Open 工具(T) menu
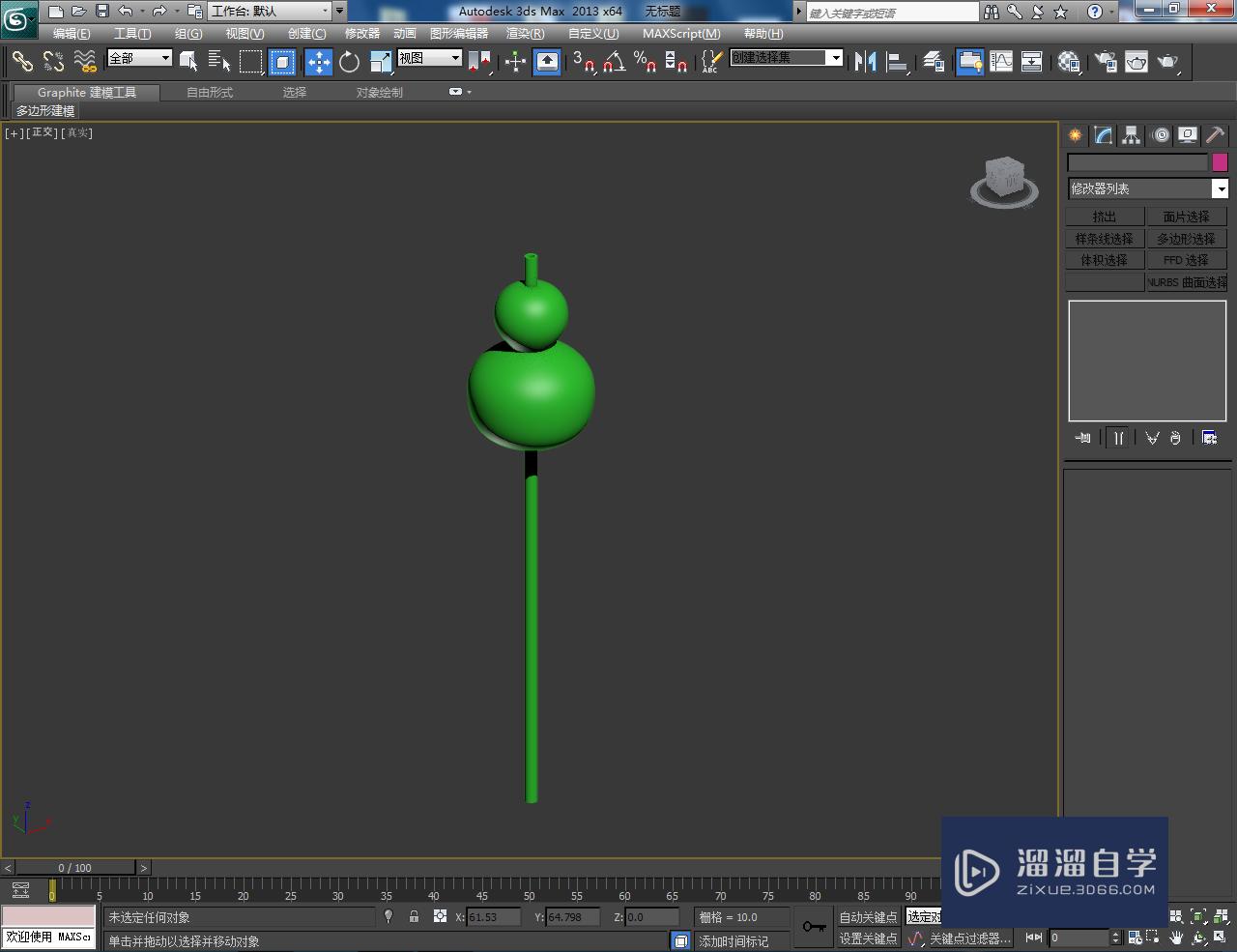 click(132, 34)
